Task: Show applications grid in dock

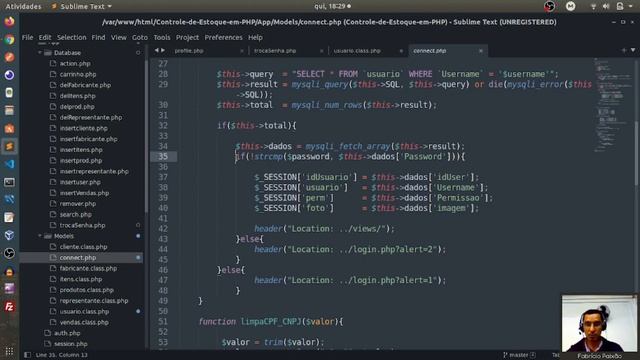Action: click(x=9, y=351)
